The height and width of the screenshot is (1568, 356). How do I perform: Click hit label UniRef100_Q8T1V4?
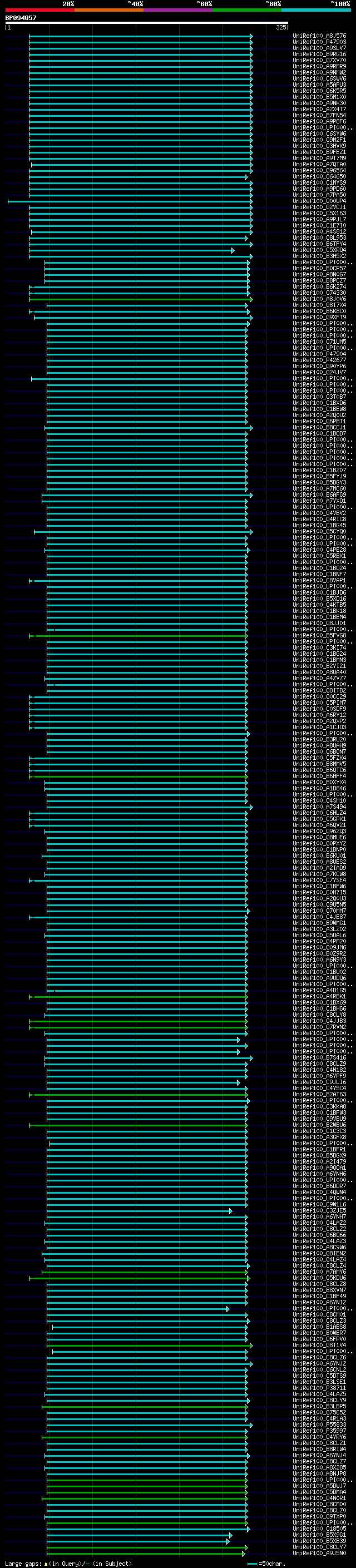(x=319, y=1344)
